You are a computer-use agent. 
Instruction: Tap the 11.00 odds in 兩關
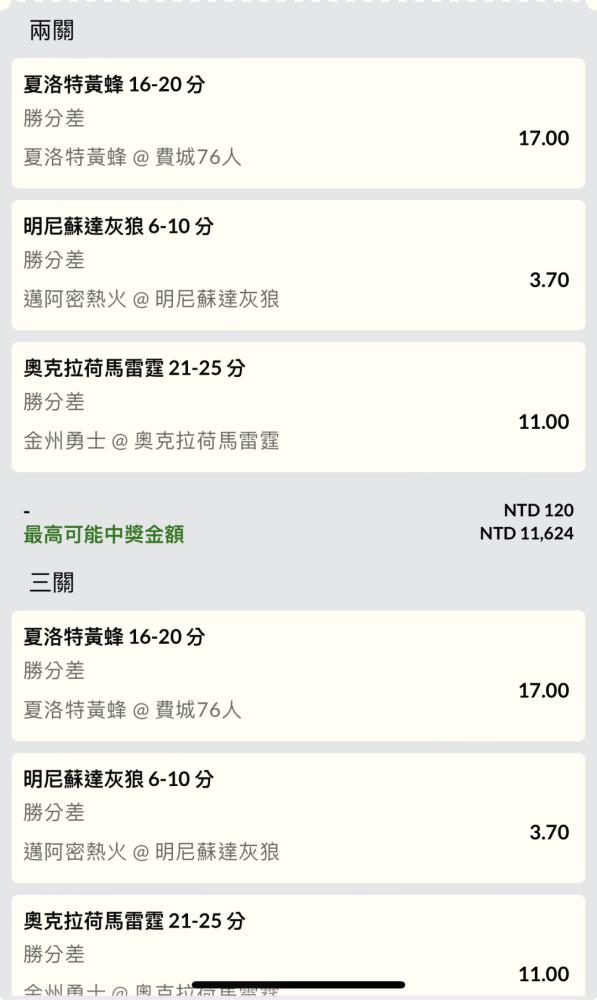[543, 422]
